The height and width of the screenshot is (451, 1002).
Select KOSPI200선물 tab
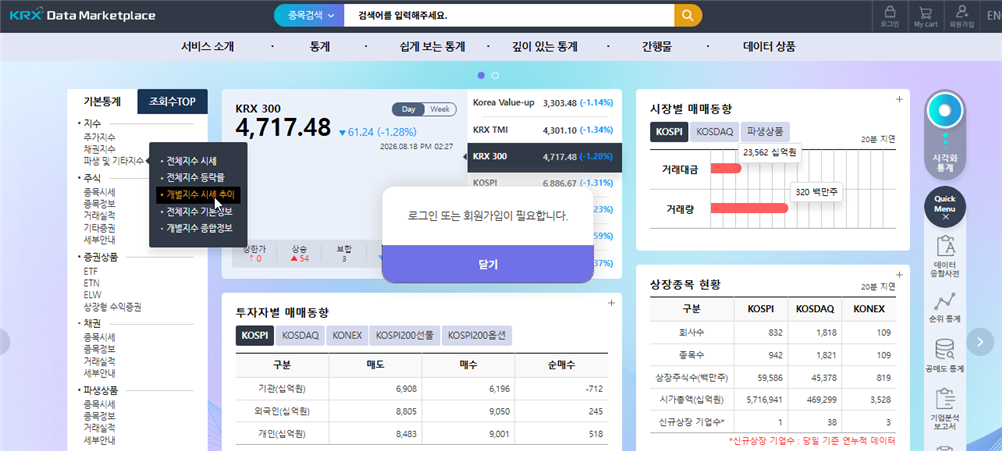point(405,335)
